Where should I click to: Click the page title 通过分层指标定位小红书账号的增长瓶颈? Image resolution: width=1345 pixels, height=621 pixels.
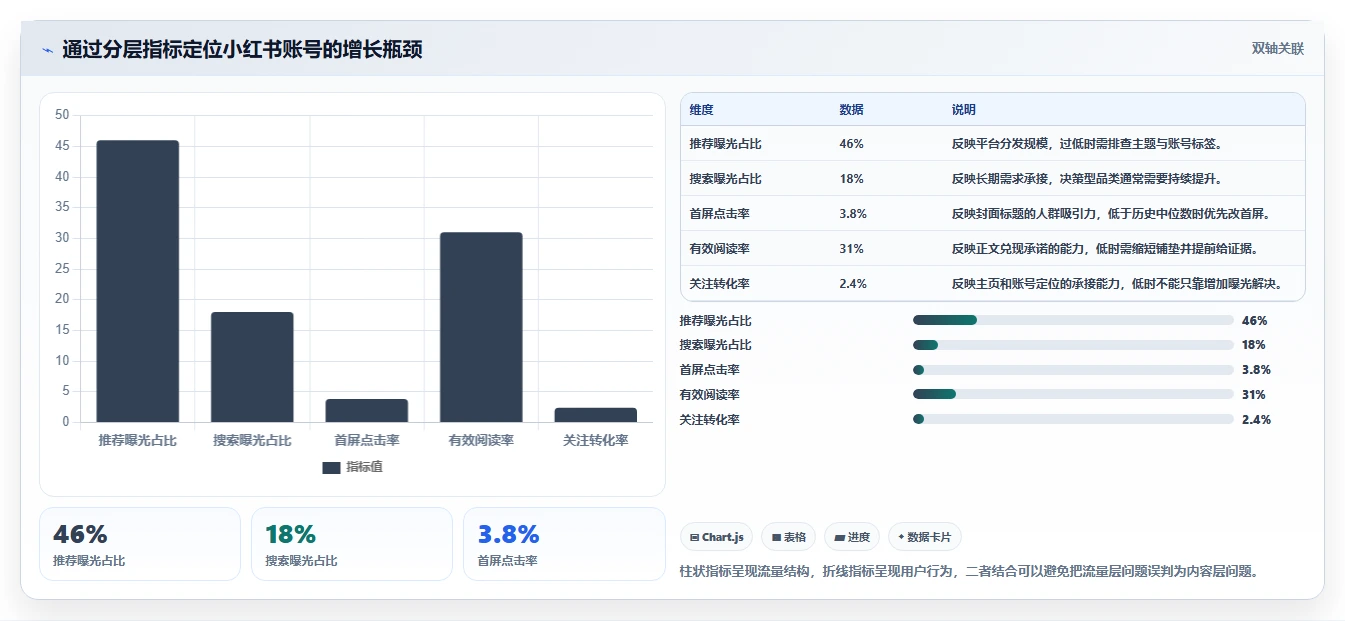pyautogui.click(x=242, y=50)
